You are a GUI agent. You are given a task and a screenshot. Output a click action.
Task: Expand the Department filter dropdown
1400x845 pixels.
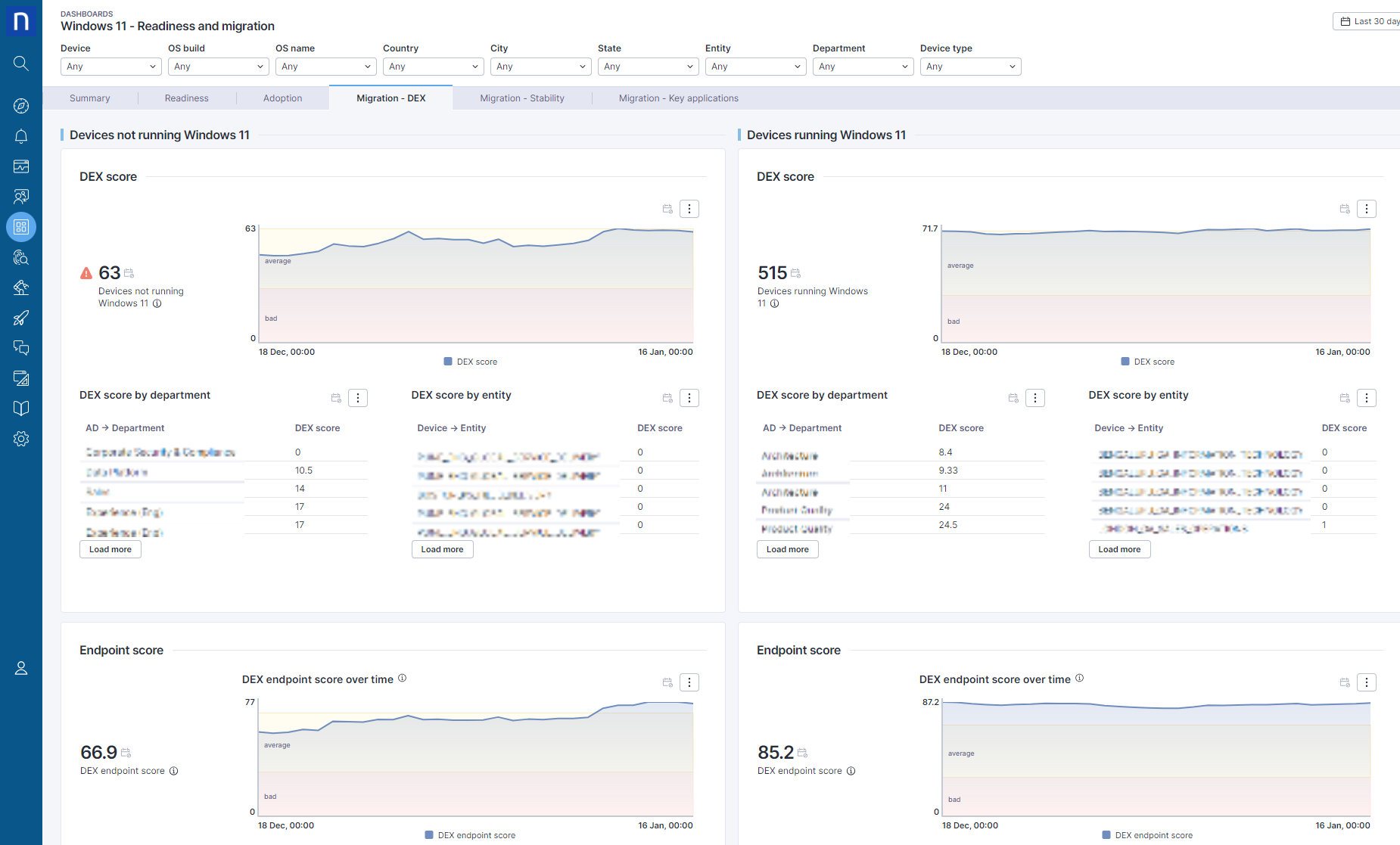pyautogui.click(x=863, y=67)
